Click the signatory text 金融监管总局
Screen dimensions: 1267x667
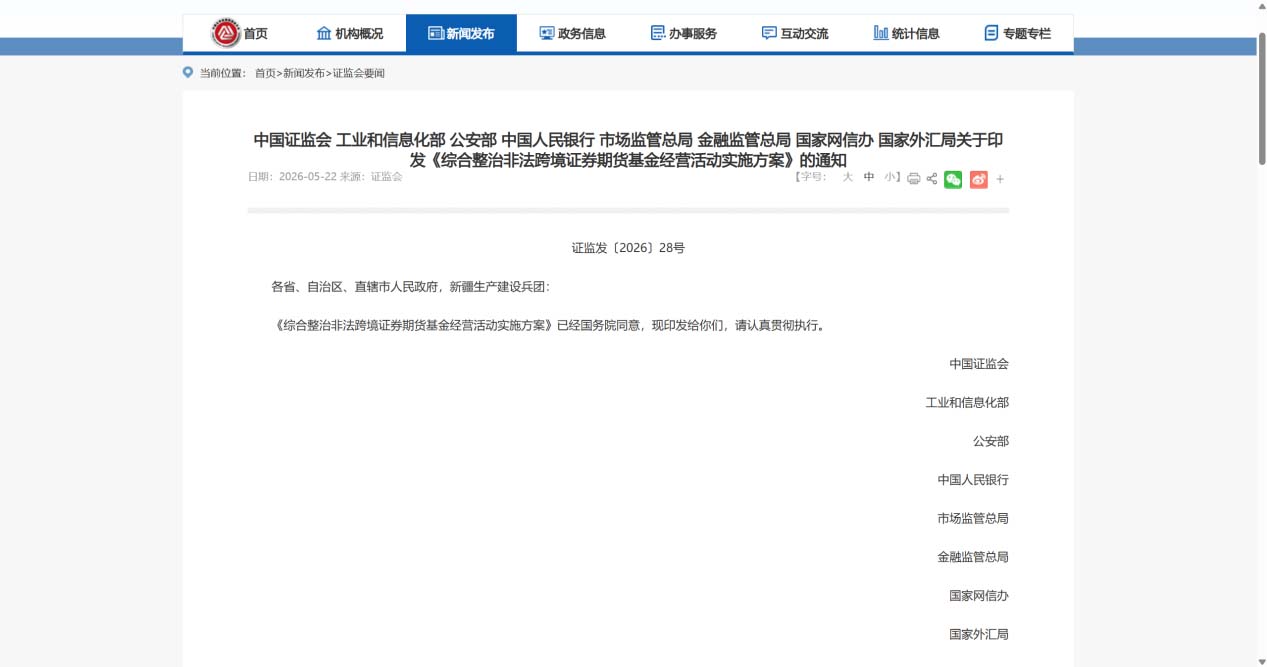click(x=973, y=557)
